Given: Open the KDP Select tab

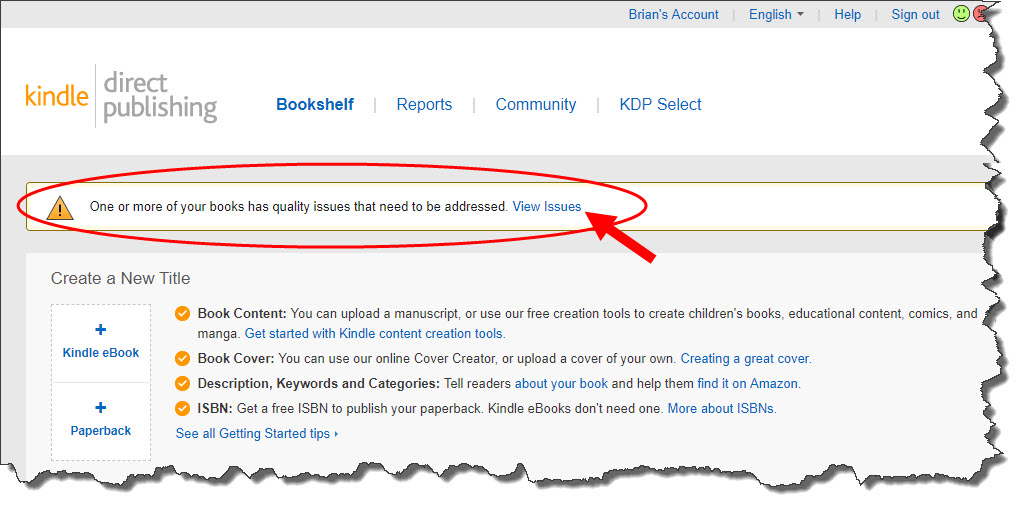Looking at the screenshot, I should tap(660, 105).
